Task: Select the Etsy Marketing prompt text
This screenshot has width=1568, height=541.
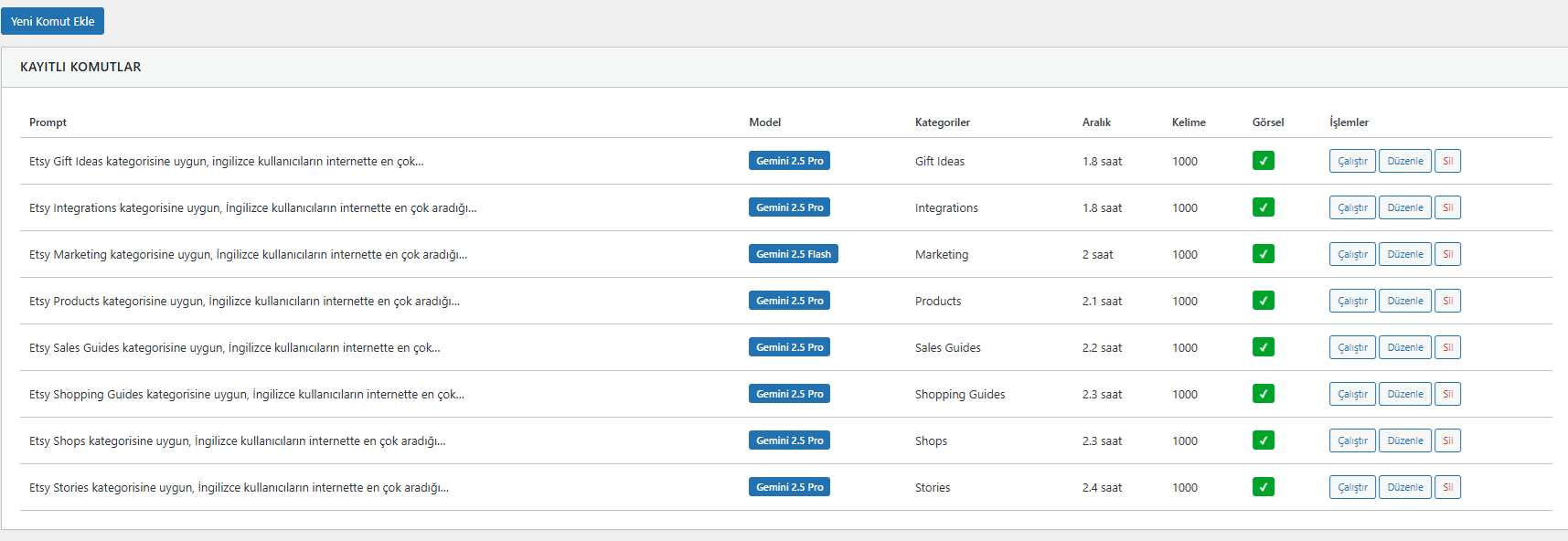Action: pos(248,255)
